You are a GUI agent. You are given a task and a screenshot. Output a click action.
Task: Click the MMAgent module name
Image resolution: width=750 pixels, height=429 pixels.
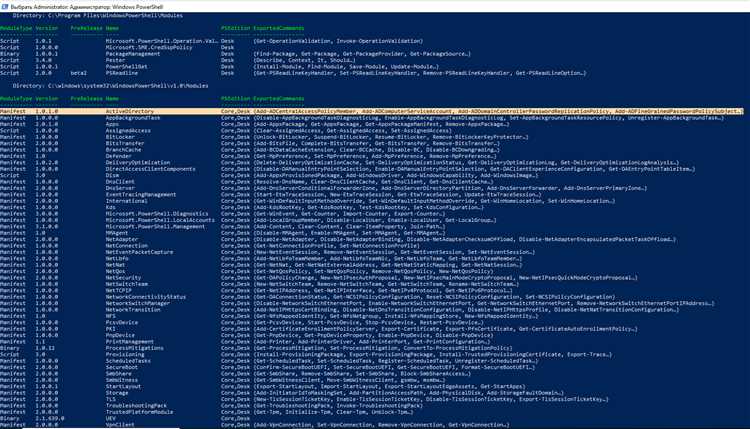coord(117,233)
